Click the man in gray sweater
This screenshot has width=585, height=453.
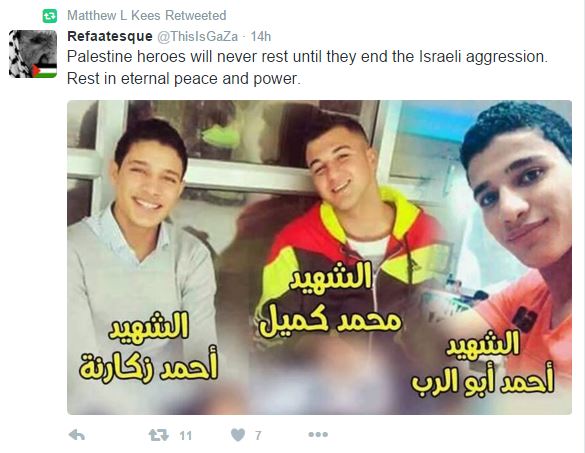click(x=144, y=239)
